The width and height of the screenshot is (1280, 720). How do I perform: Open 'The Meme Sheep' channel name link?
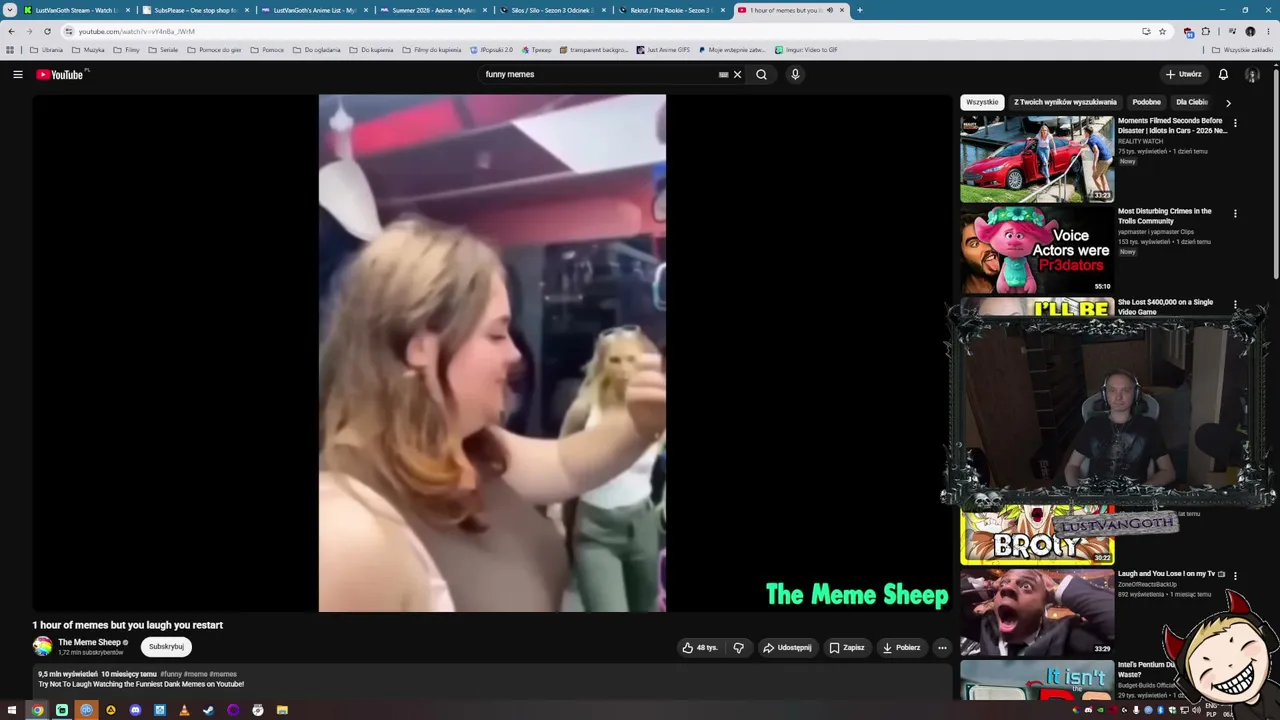(89, 642)
